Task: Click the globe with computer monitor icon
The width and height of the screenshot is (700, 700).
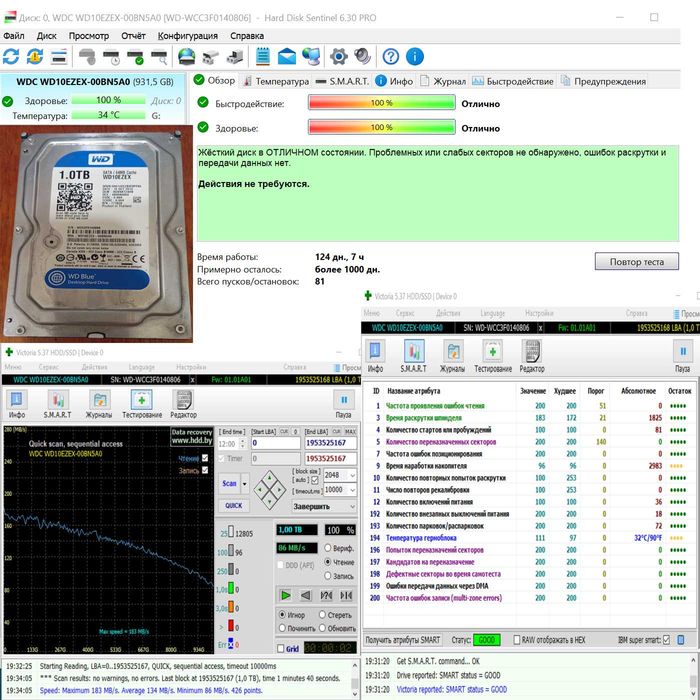Action: click(311, 57)
